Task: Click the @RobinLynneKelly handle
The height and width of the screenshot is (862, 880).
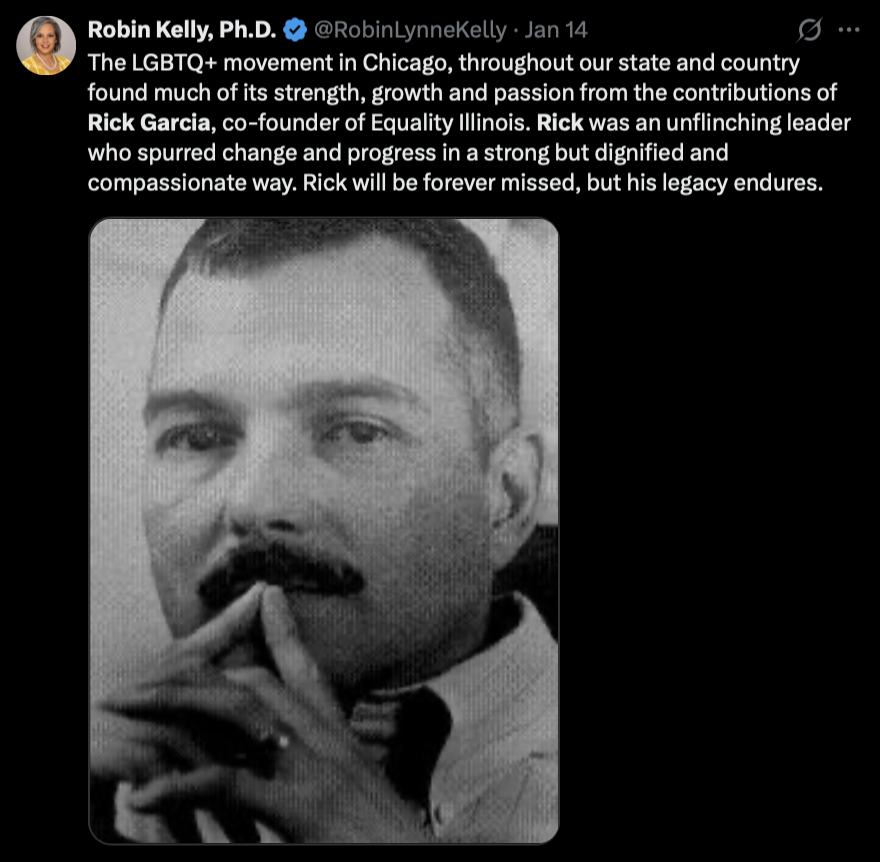Action: pyautogui.click(x=410, y=31)
